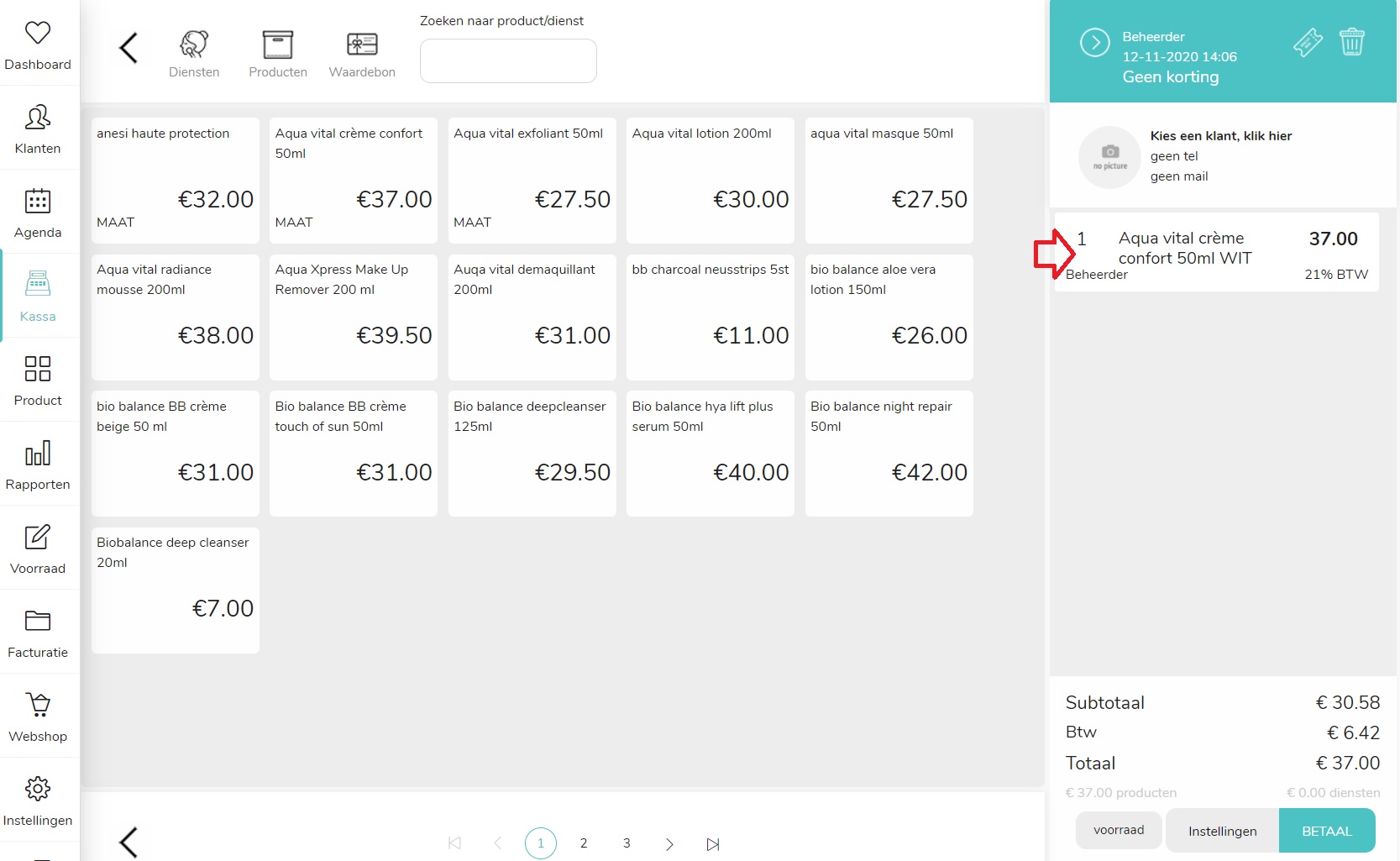Screen dimensions: 1400x861
Task: Open Facturatie folder icon
Action: tap(38, 621)
